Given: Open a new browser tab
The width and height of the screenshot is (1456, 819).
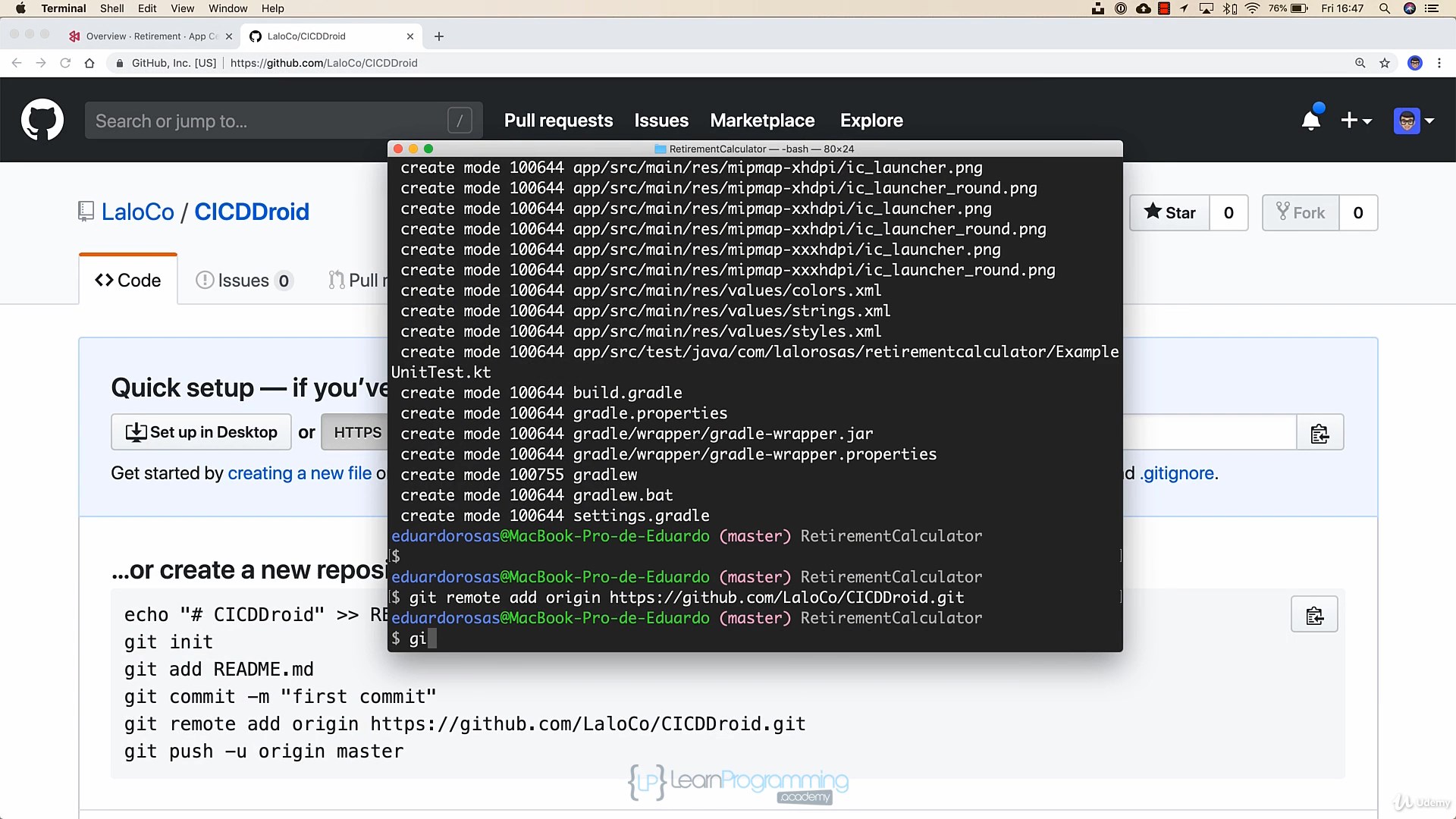Looking at the screenshot, I should click(x=439, y=36).
